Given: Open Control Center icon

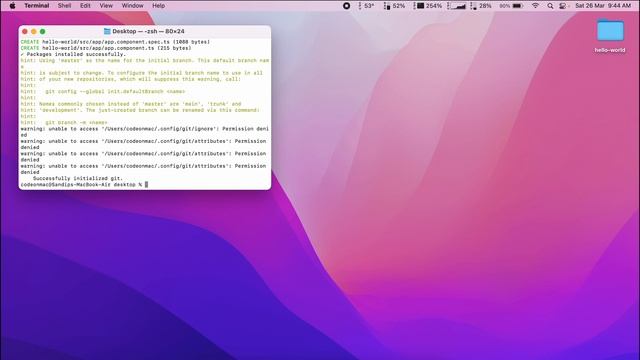Looking at the screenshot, I should (563, 6).
